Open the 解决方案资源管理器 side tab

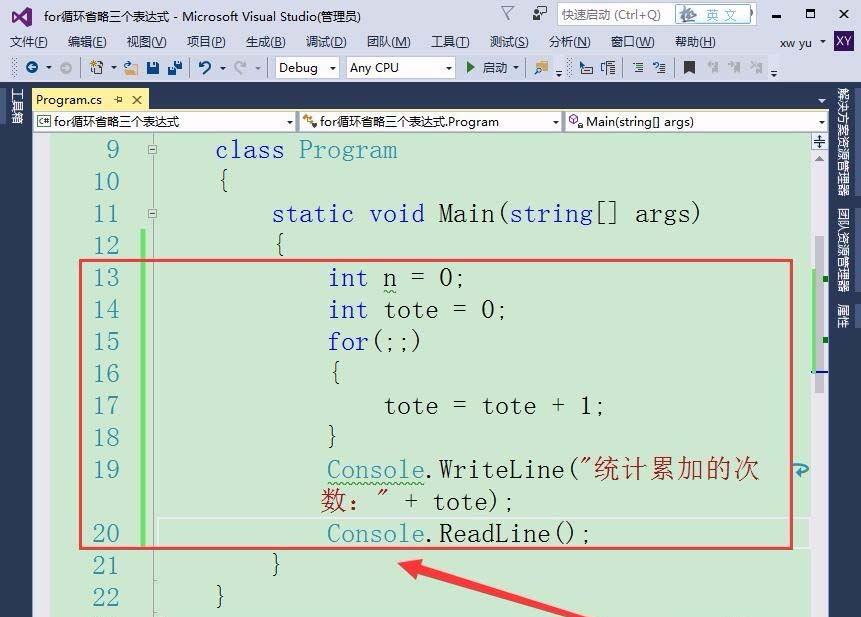843,142
